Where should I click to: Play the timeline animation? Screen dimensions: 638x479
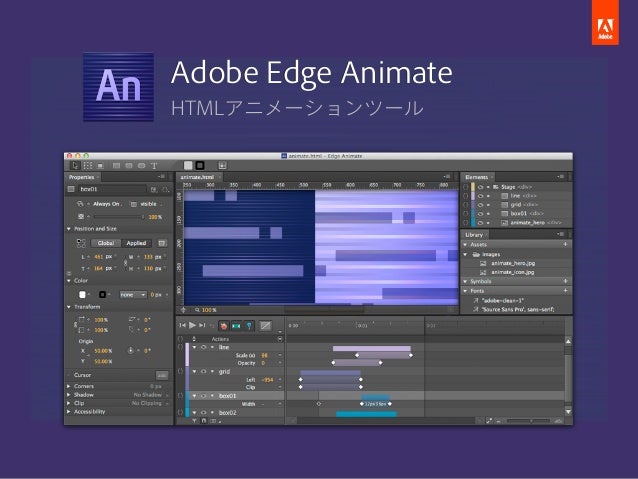pos(192,325)
